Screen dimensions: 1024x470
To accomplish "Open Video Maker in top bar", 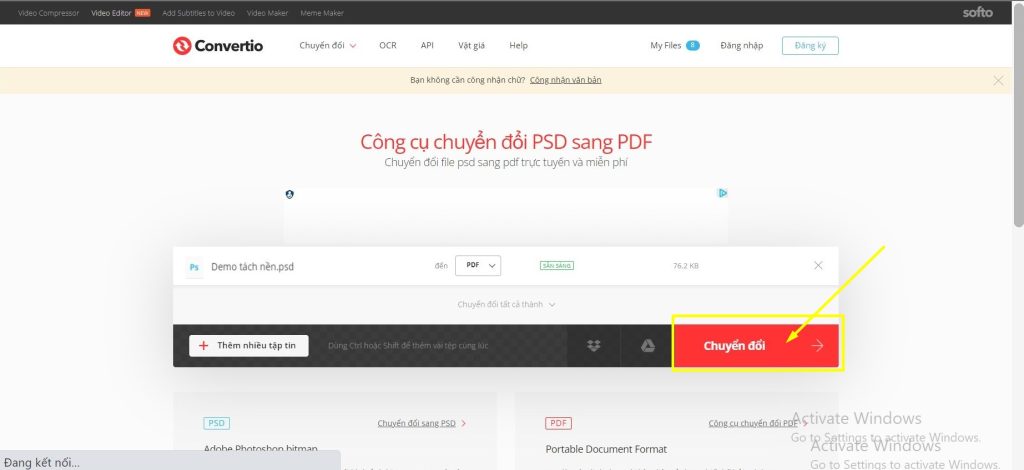I will (267, 13).
